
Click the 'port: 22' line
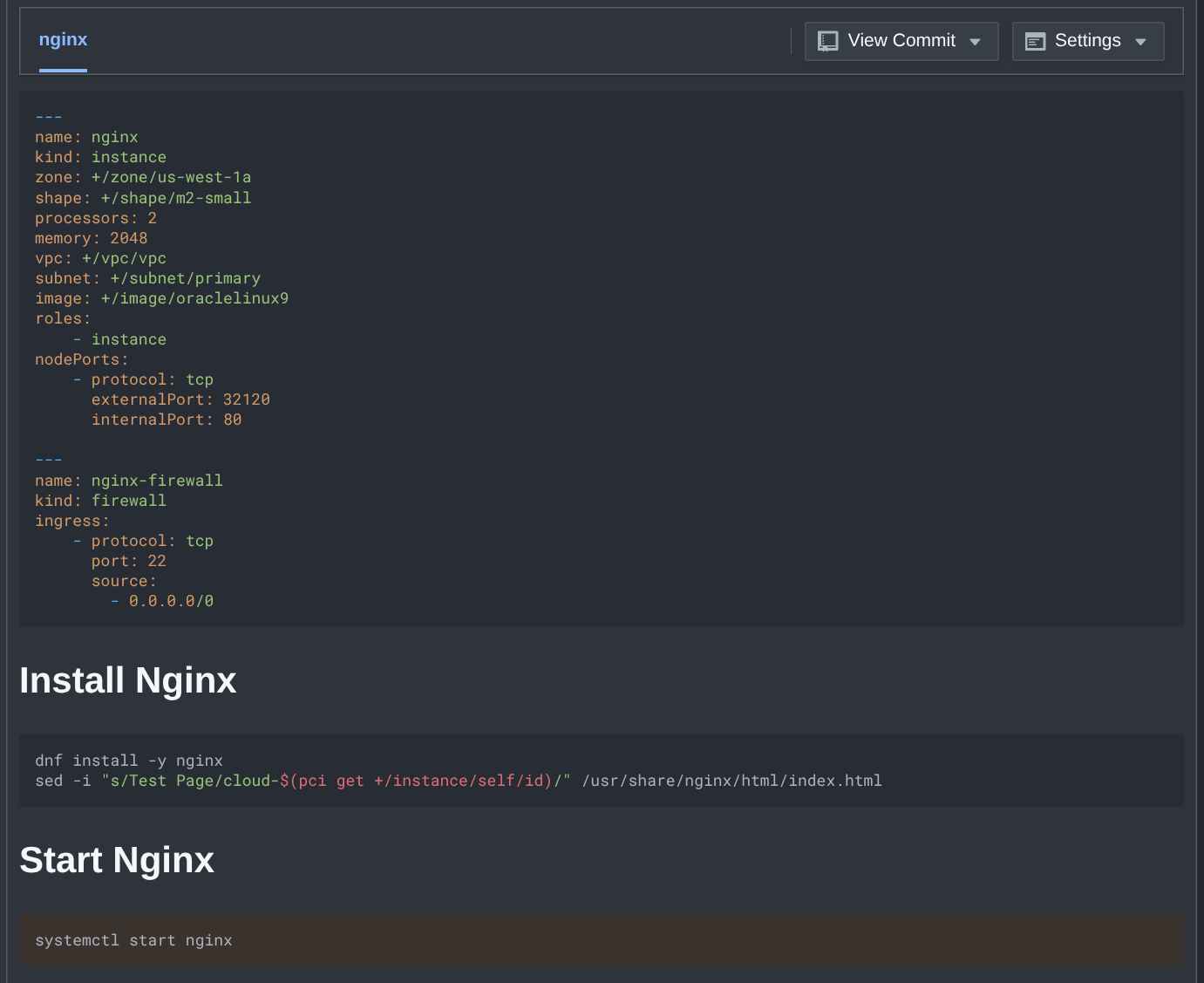pyautogui.click(x=129, y=561)
